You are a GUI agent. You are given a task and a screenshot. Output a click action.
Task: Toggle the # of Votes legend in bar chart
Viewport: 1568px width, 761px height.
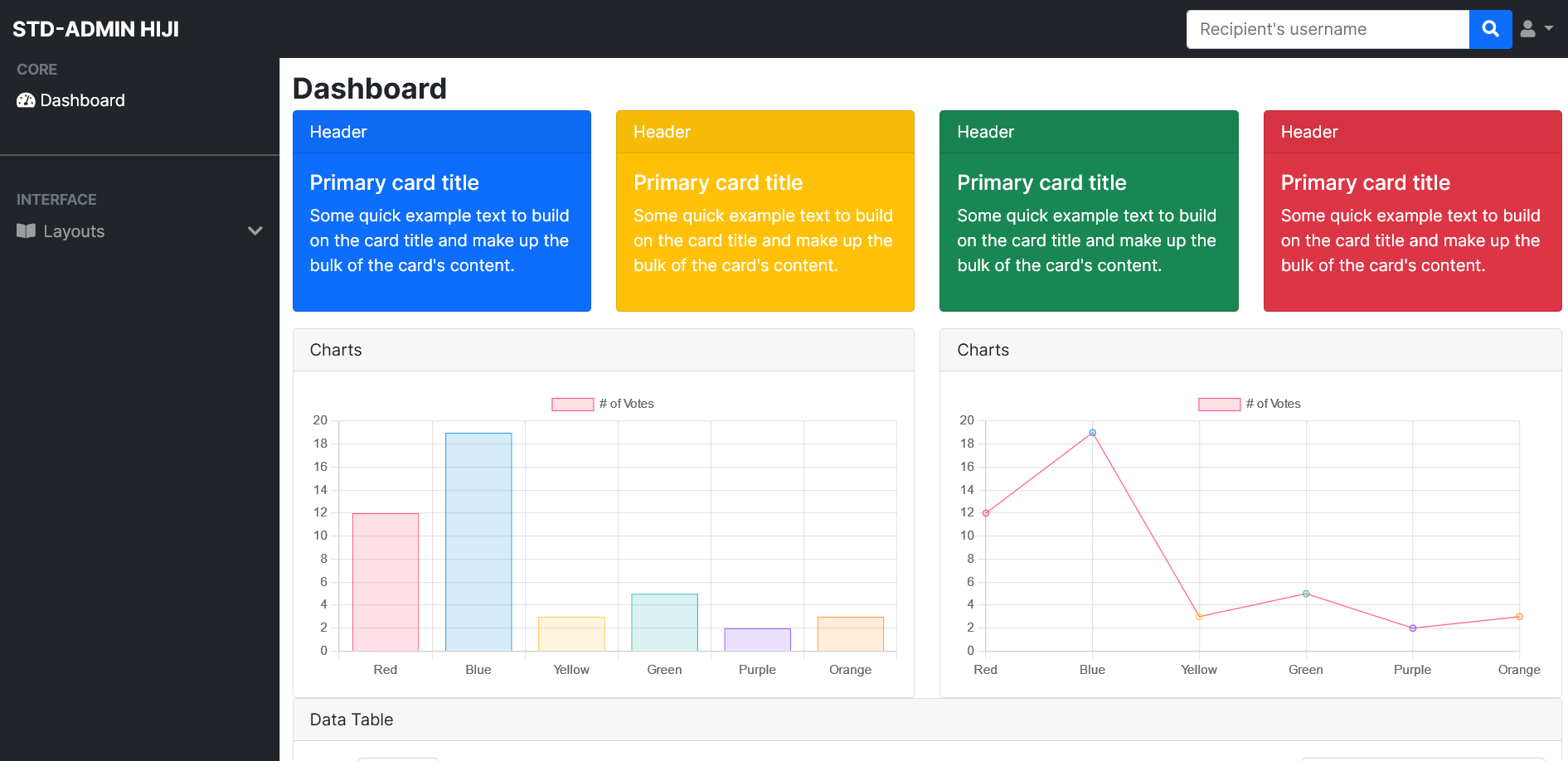(x=603, y=404)
